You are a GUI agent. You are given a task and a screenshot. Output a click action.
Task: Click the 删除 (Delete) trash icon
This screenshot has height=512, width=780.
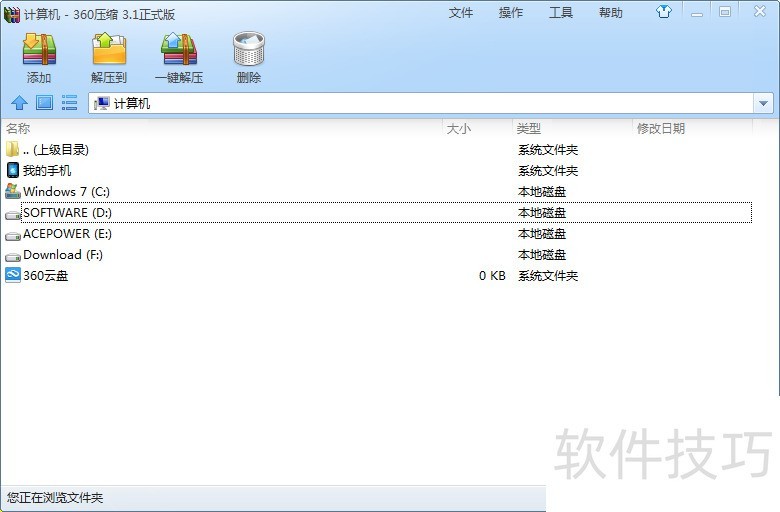click(x=249, y=49)
